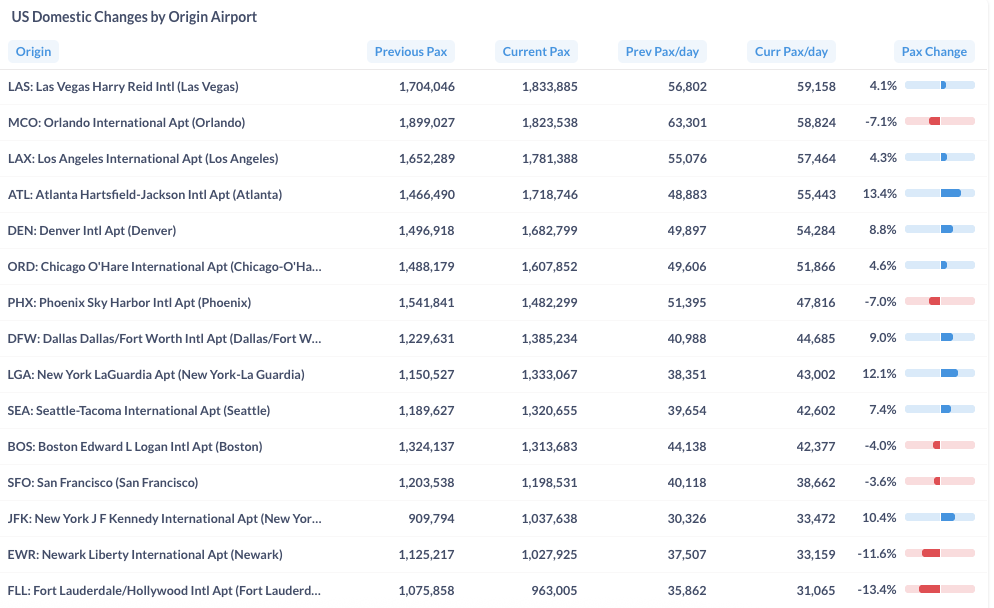
Task: Click DFW Dallas/Fort Worth origin name
Action: pyautogui.click(x=165, y=339)
